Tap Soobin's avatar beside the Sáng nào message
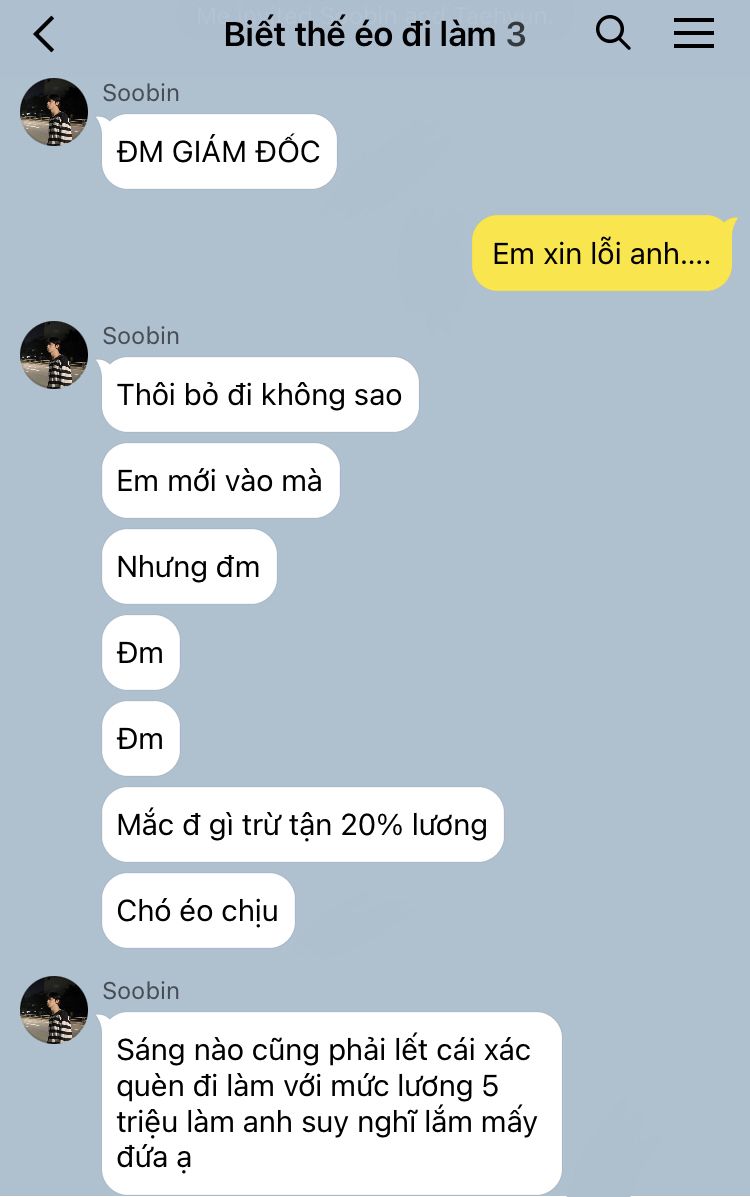 [x=53, y=1009]
